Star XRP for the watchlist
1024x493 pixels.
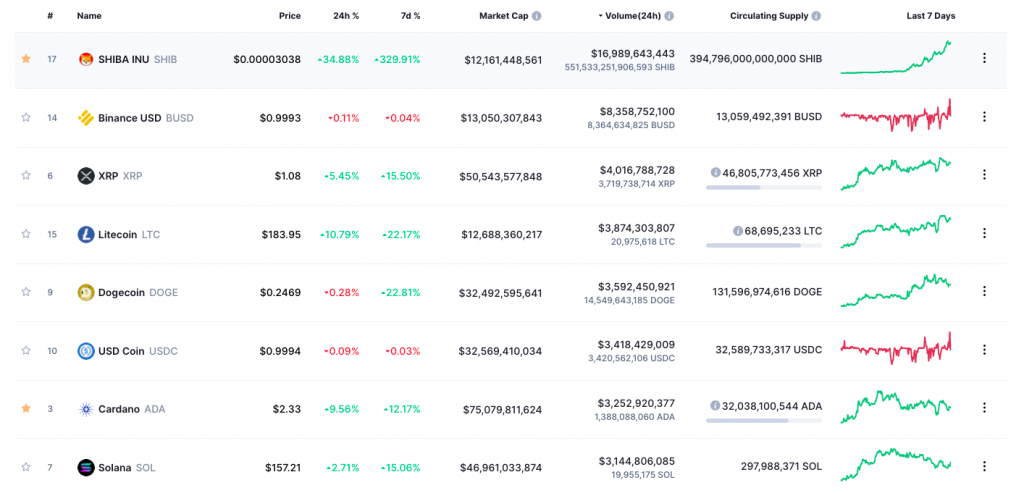[26, 175]
